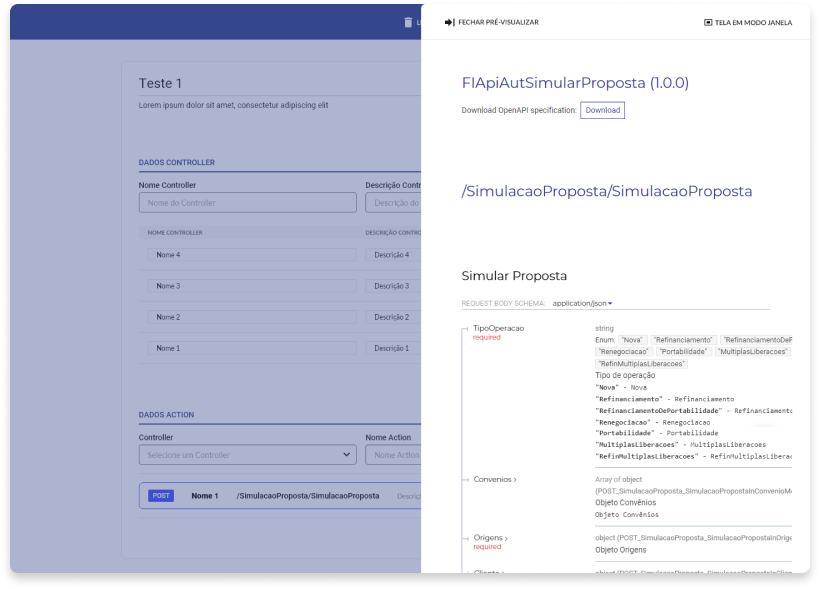Image resolution: width=820 pixels, height=589 pixels.
Task: Click the 'Nome do Controller' input field
Action: pyautogui.click(x=247, y=203)
